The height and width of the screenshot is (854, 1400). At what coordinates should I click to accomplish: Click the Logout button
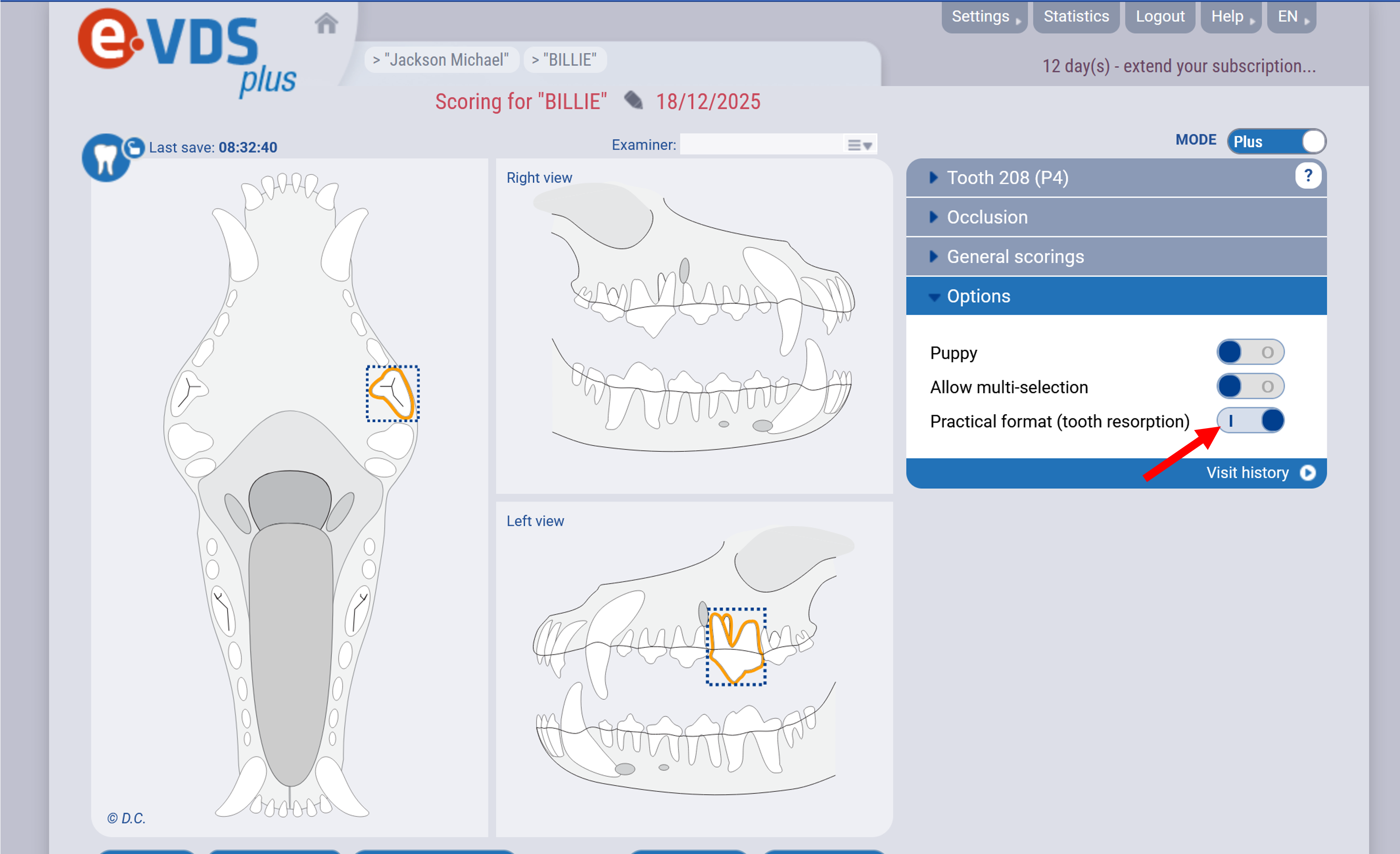click(1159, 17)
